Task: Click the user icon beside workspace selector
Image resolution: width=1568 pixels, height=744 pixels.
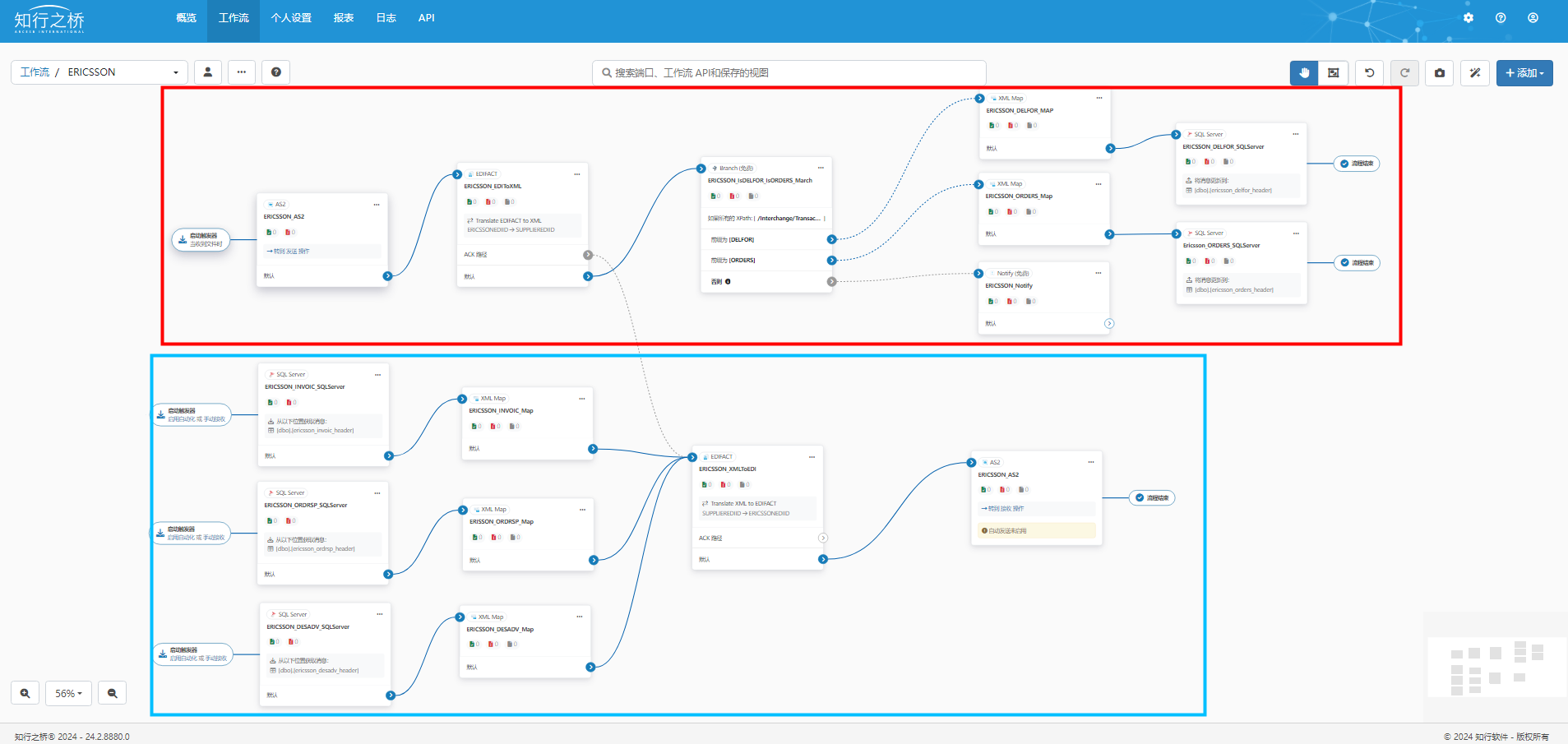Action: point(208,72)
